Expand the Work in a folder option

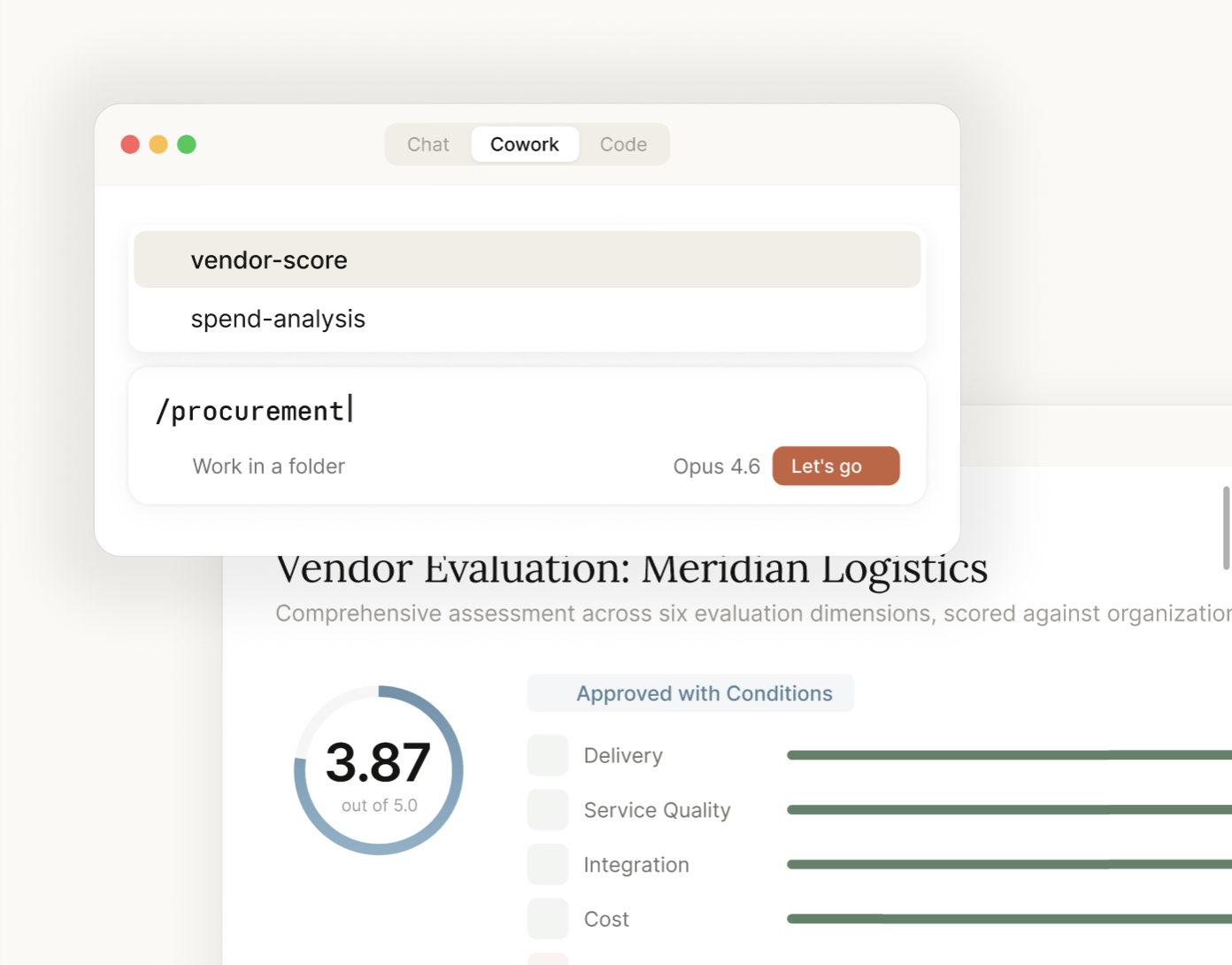[268, 466]
